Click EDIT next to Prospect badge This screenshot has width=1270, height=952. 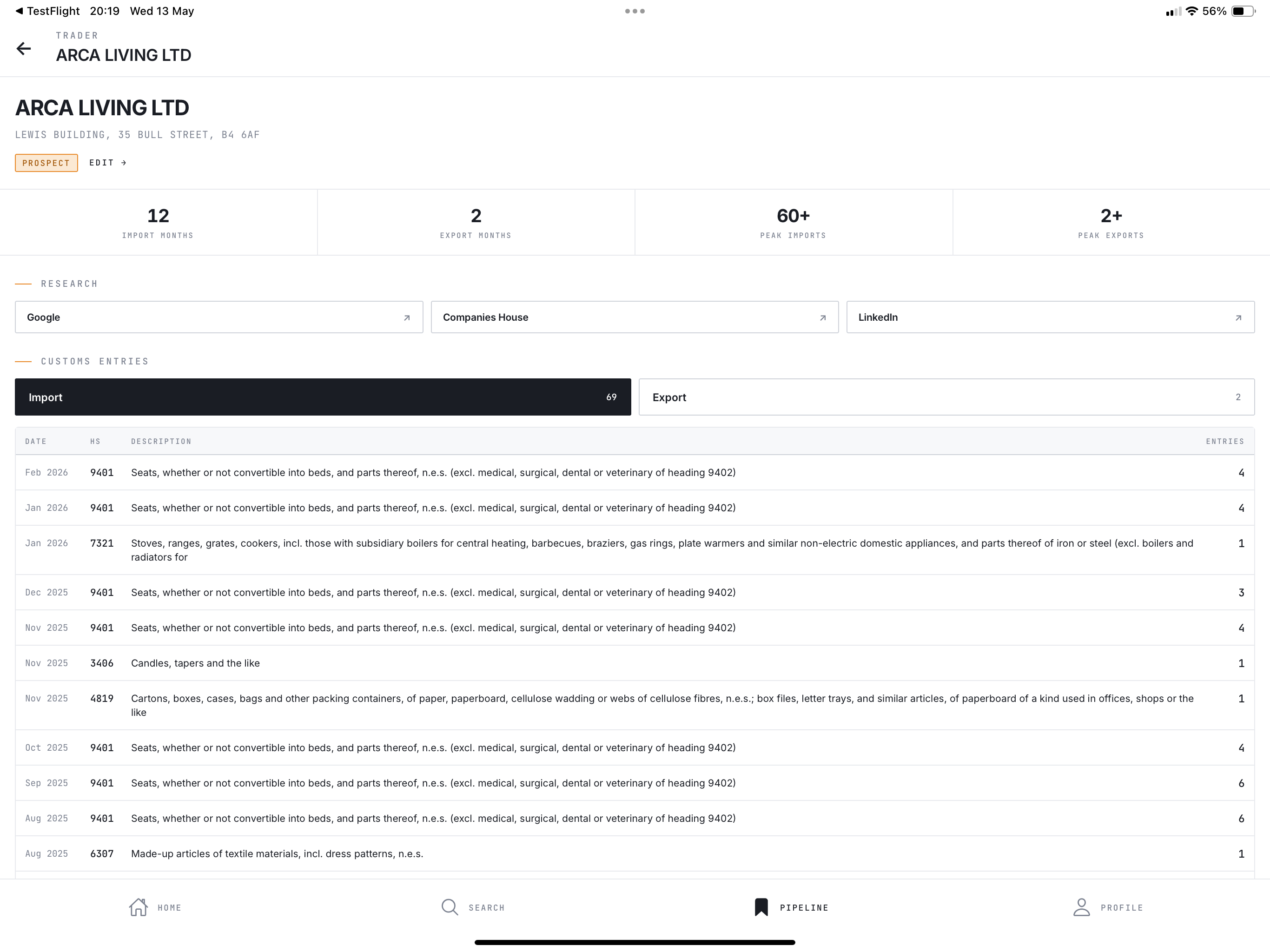(107, 163)
